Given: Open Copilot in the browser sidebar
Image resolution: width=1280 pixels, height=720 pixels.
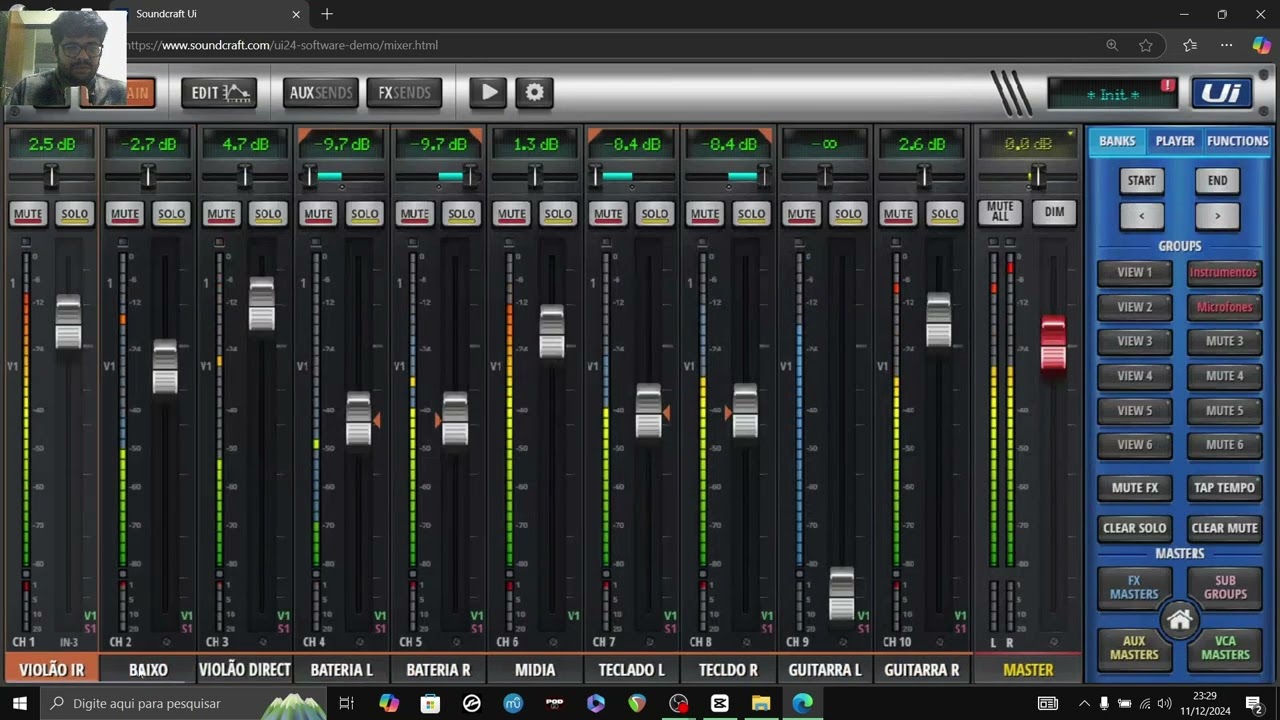Looking at the screenshot, I should point(1261,45).
